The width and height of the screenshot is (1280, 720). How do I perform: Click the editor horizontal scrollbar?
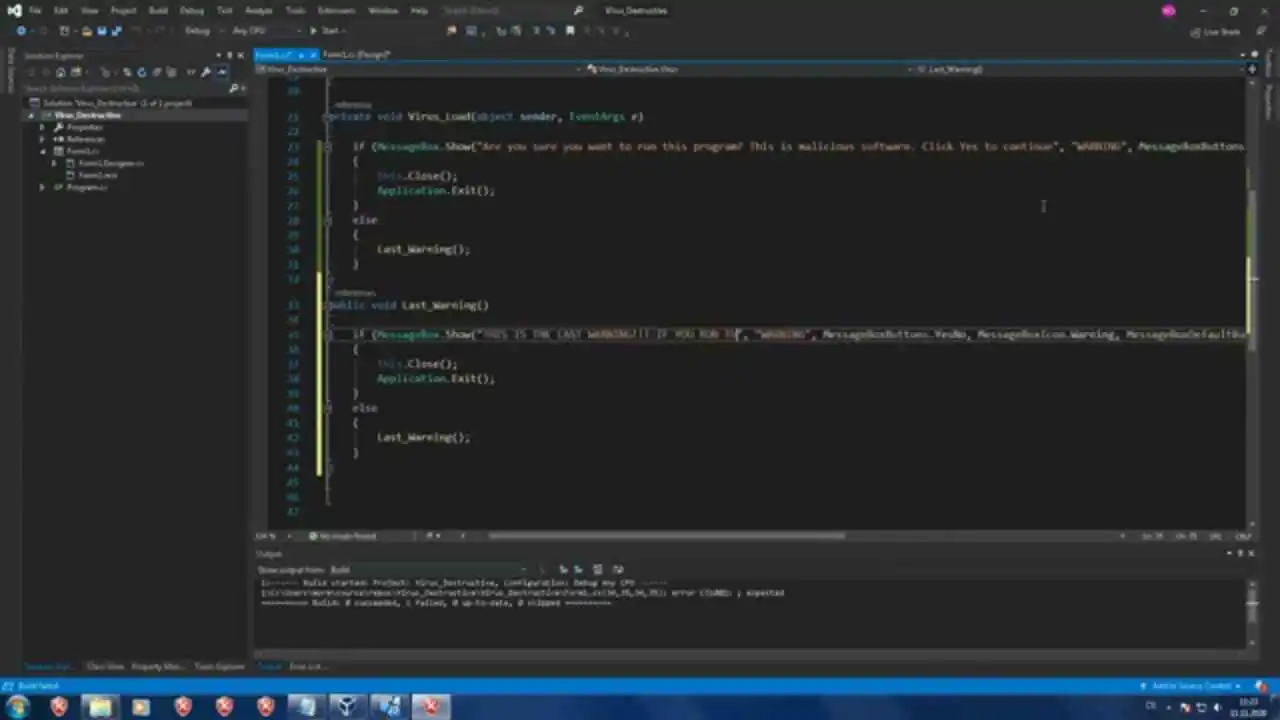(x=668, y=536)
